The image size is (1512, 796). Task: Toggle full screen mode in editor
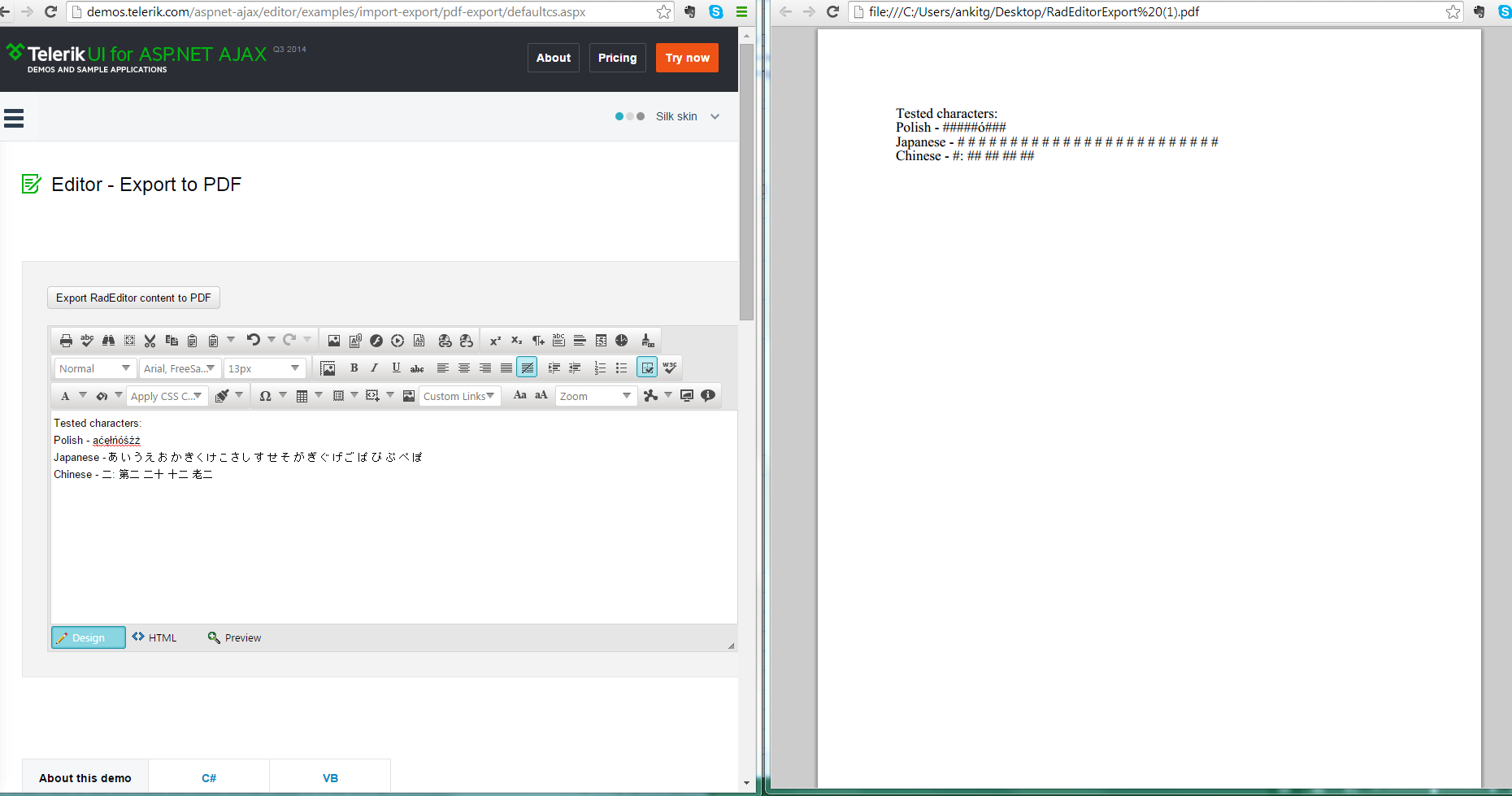[687, 396]
